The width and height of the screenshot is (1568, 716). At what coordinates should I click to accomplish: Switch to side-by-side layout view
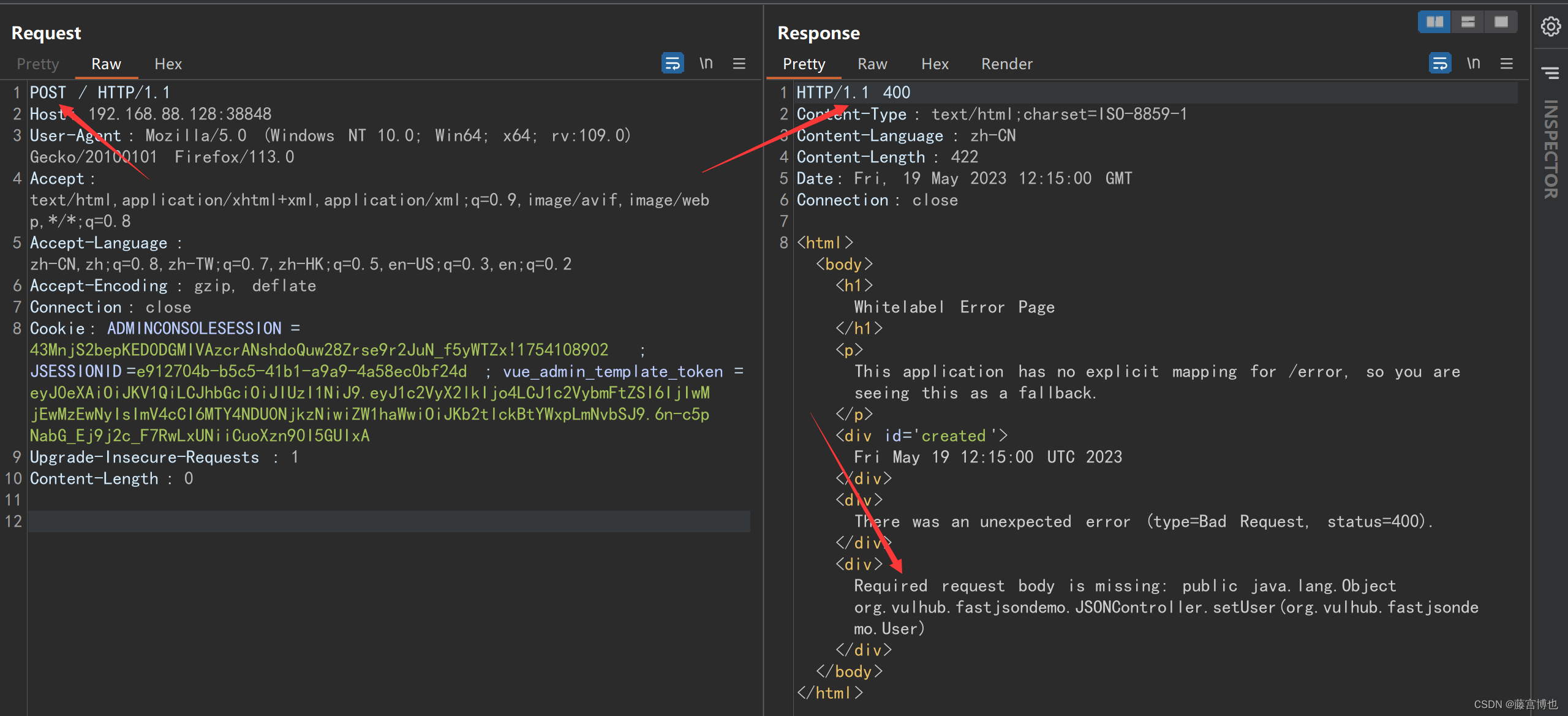coord(1434,22)
